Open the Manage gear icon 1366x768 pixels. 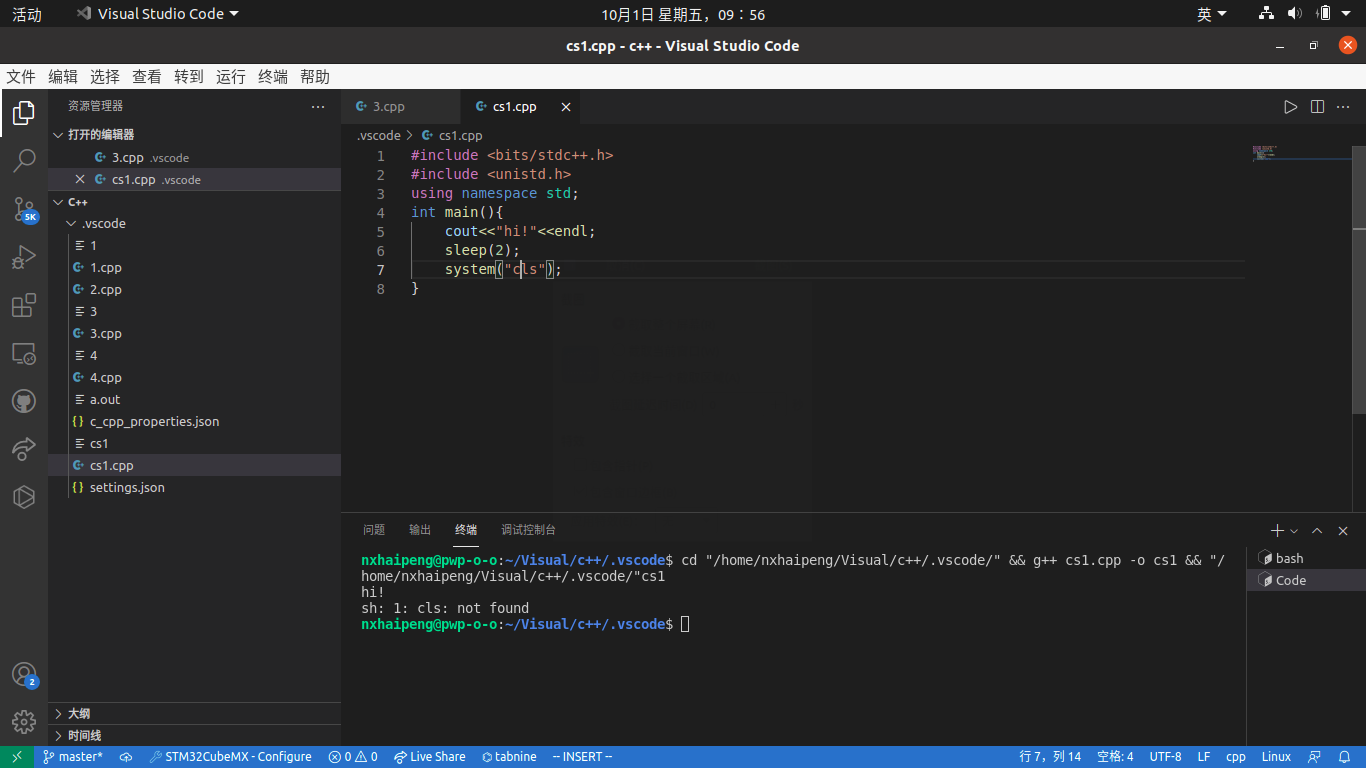(x=24, y=721)
